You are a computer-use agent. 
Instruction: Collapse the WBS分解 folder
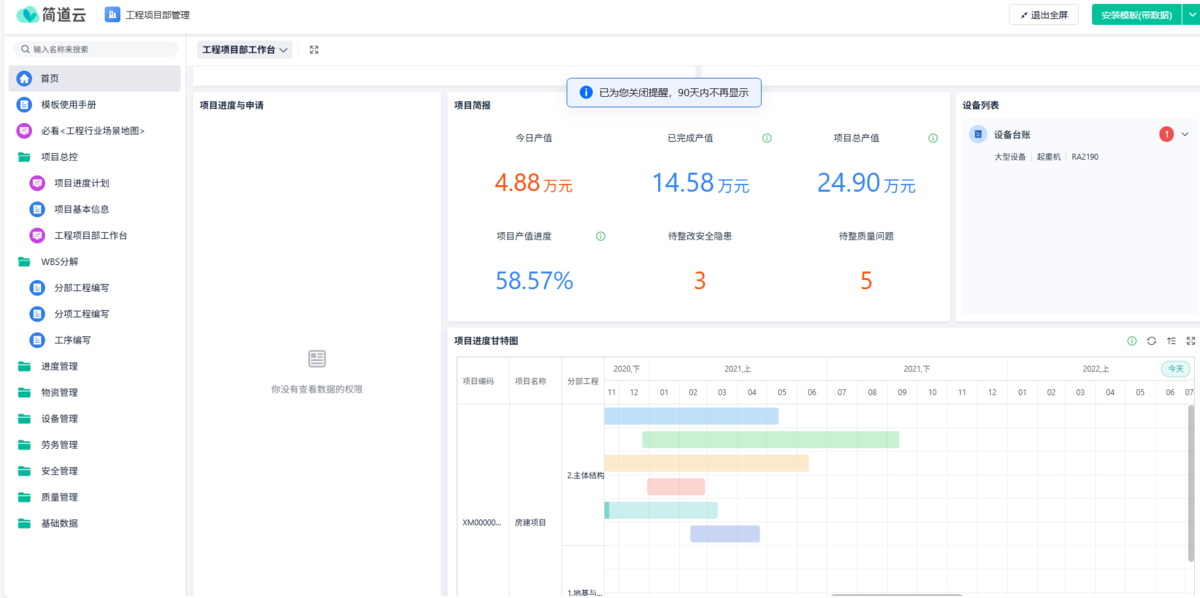coord(59,261)
